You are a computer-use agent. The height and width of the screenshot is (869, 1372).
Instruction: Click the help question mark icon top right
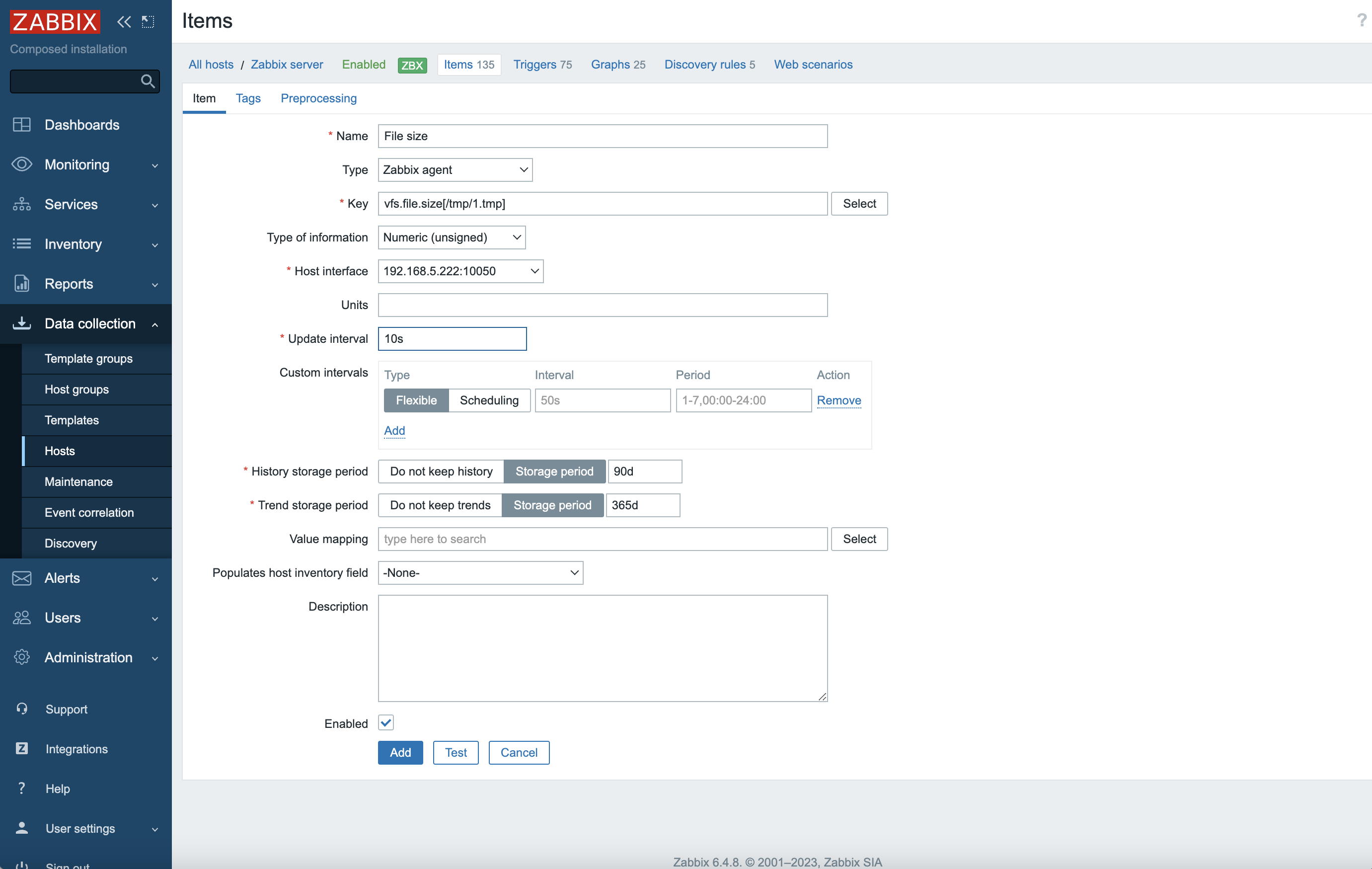coord(1361,20)
